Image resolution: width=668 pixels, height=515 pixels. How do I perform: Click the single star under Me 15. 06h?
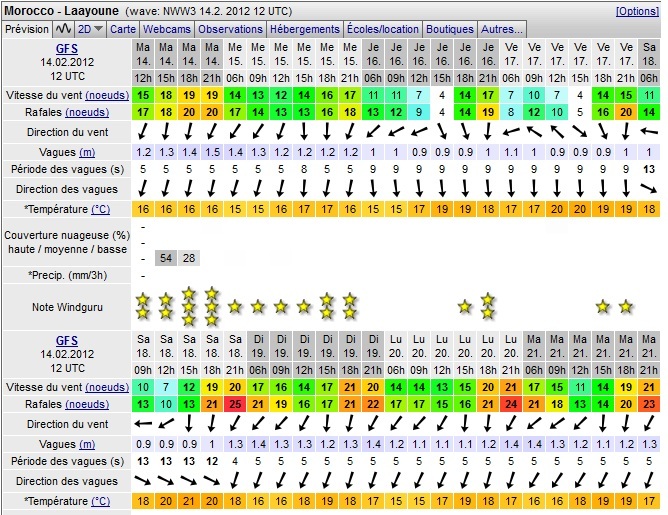(x=235, y=307)
